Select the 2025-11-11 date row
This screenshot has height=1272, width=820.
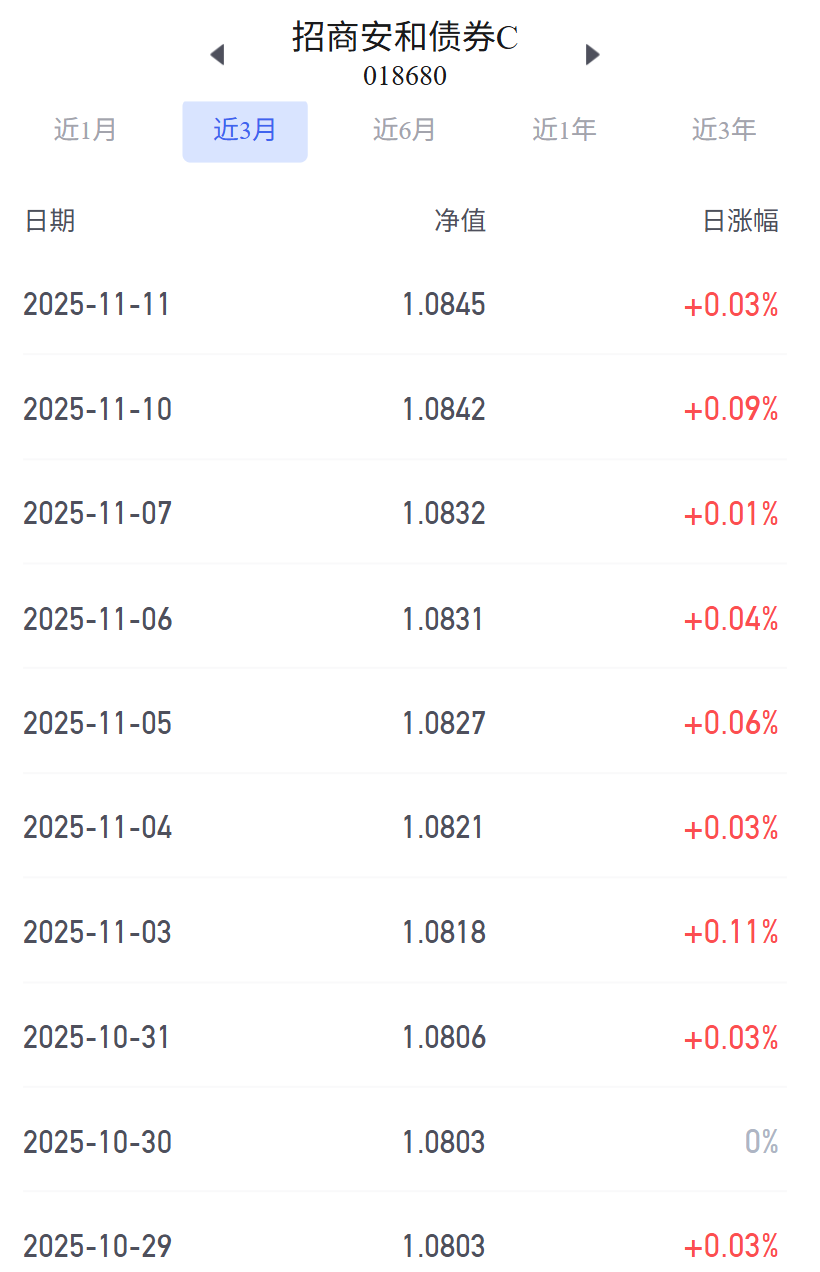coord(97,305)
